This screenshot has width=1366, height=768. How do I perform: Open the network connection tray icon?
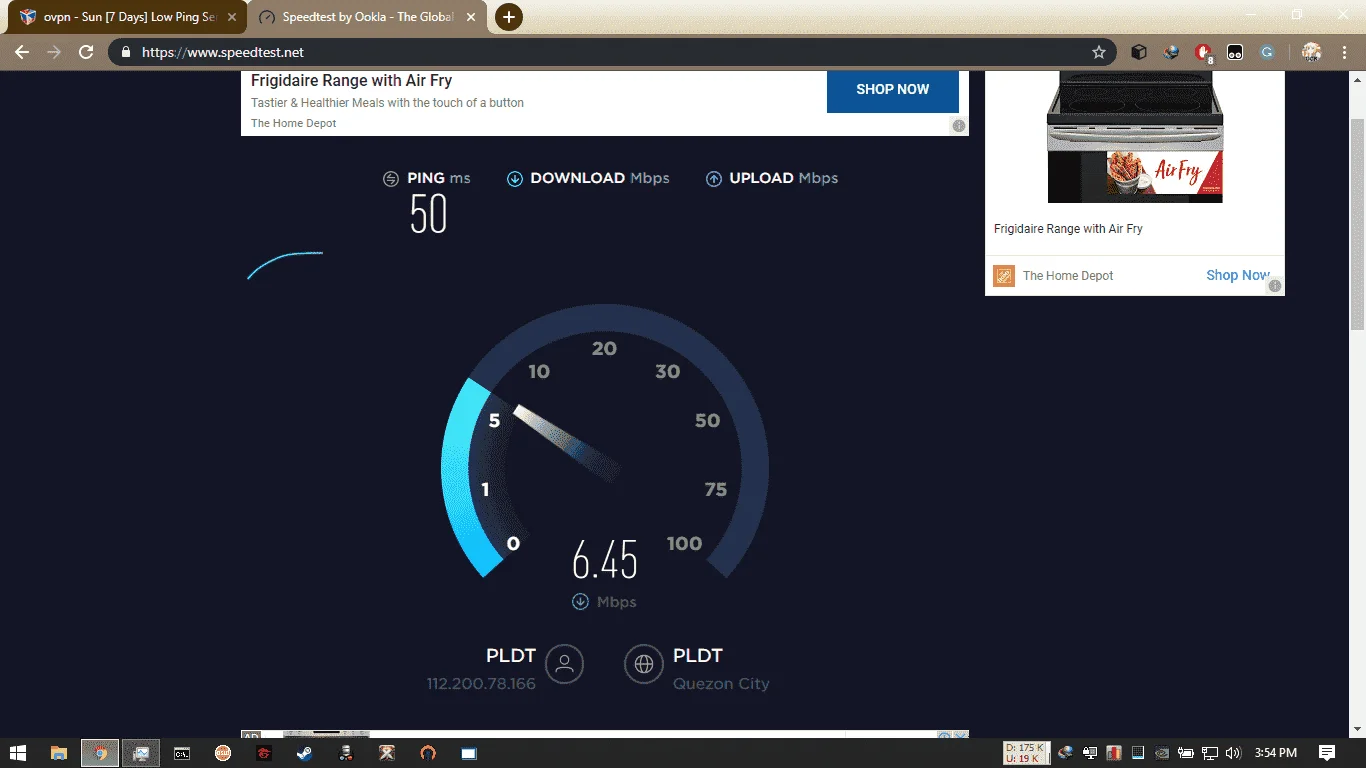click(1210, 753)
